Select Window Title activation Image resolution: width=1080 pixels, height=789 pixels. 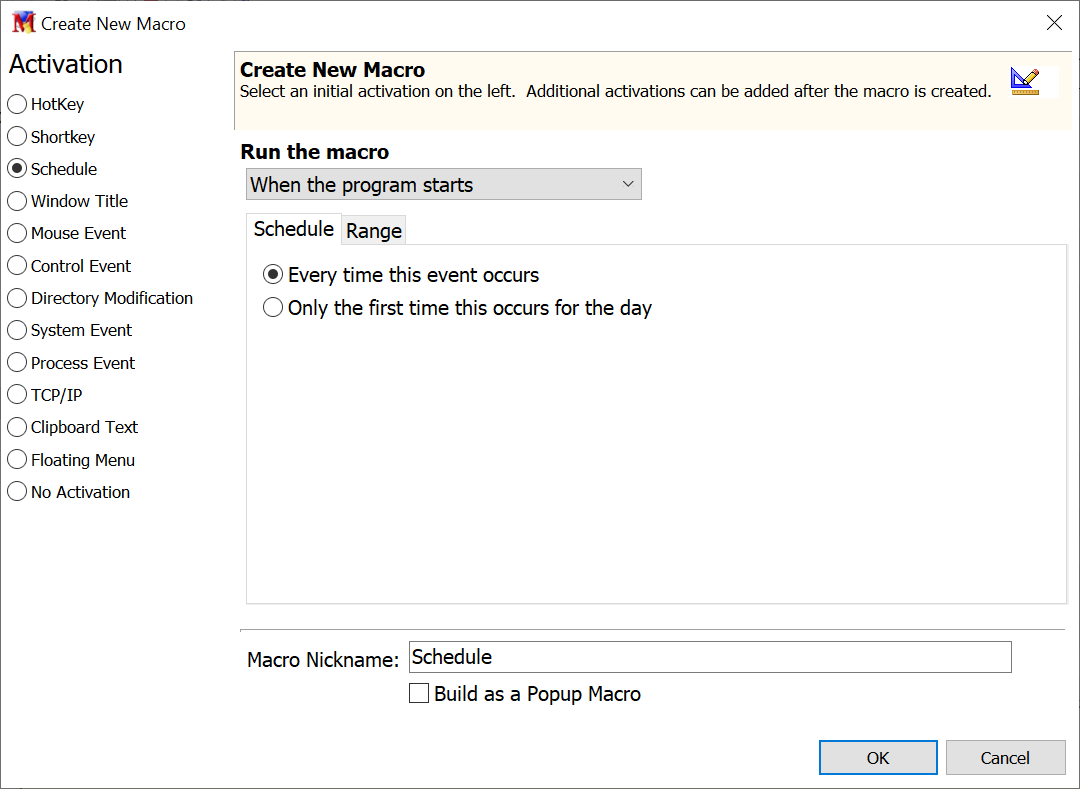[x=17, y=201]
